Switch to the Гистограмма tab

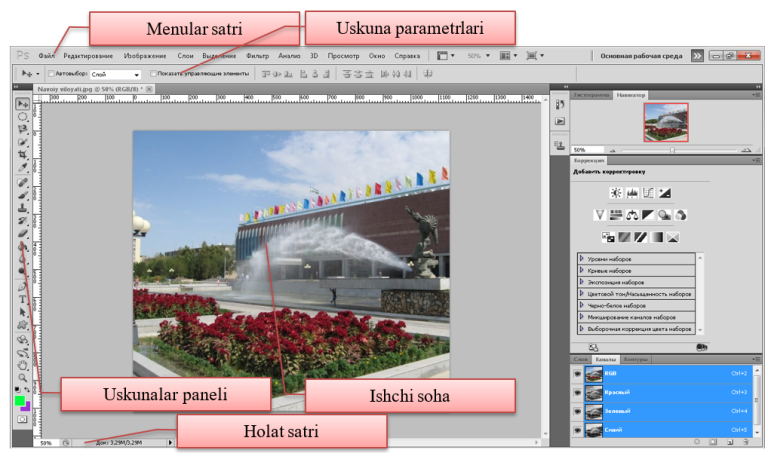(592, 95)
